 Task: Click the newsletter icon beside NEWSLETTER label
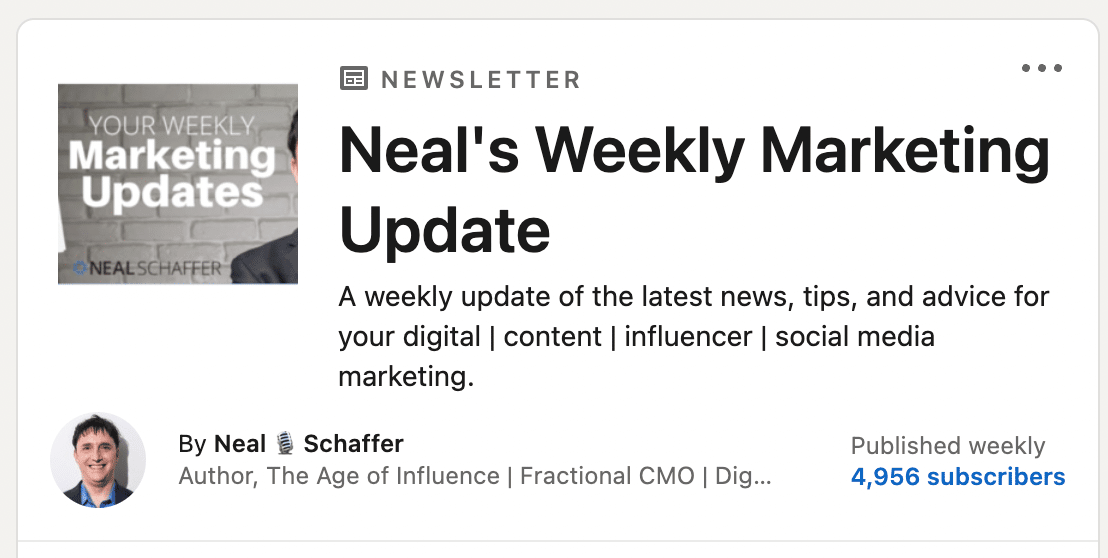[354, 78]
